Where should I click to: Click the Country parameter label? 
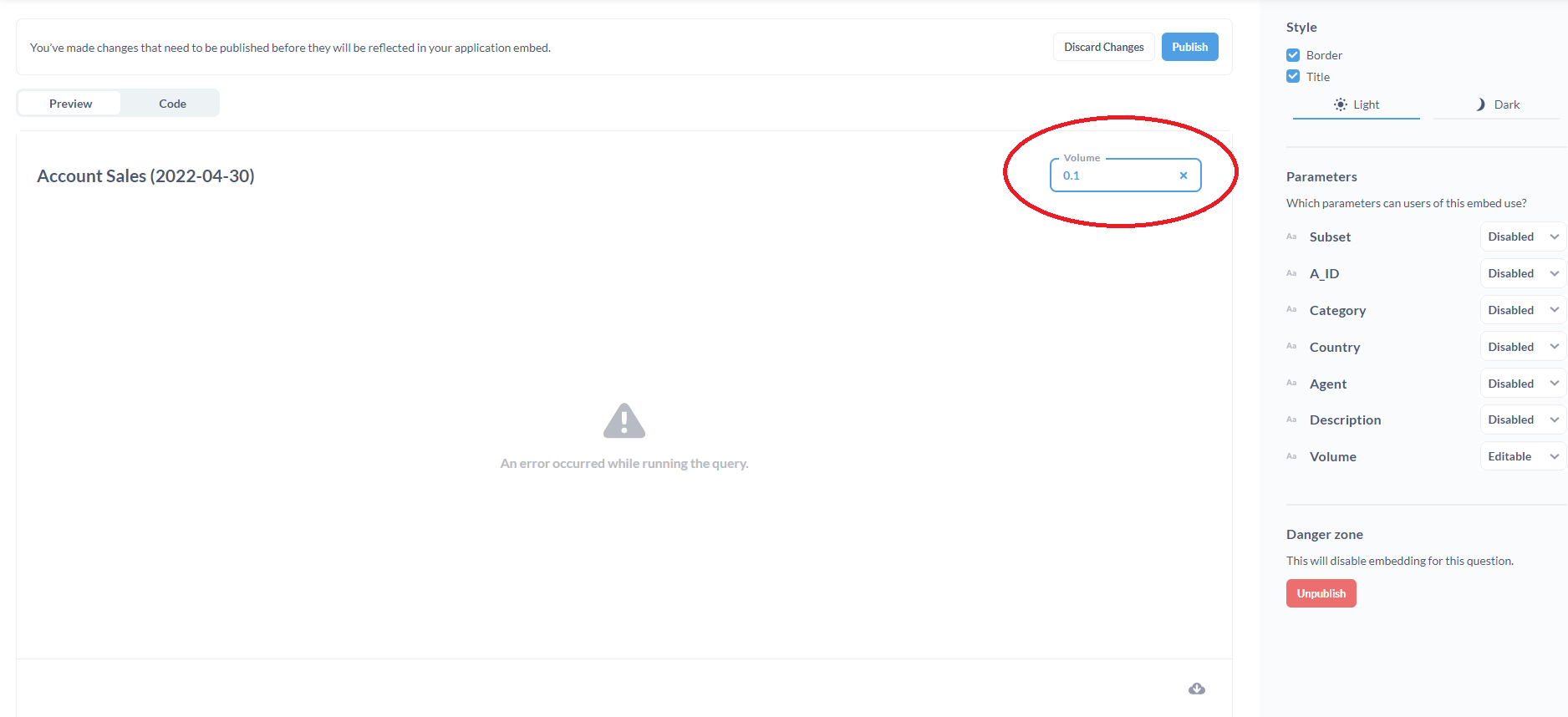click(x=1335, y=348)
